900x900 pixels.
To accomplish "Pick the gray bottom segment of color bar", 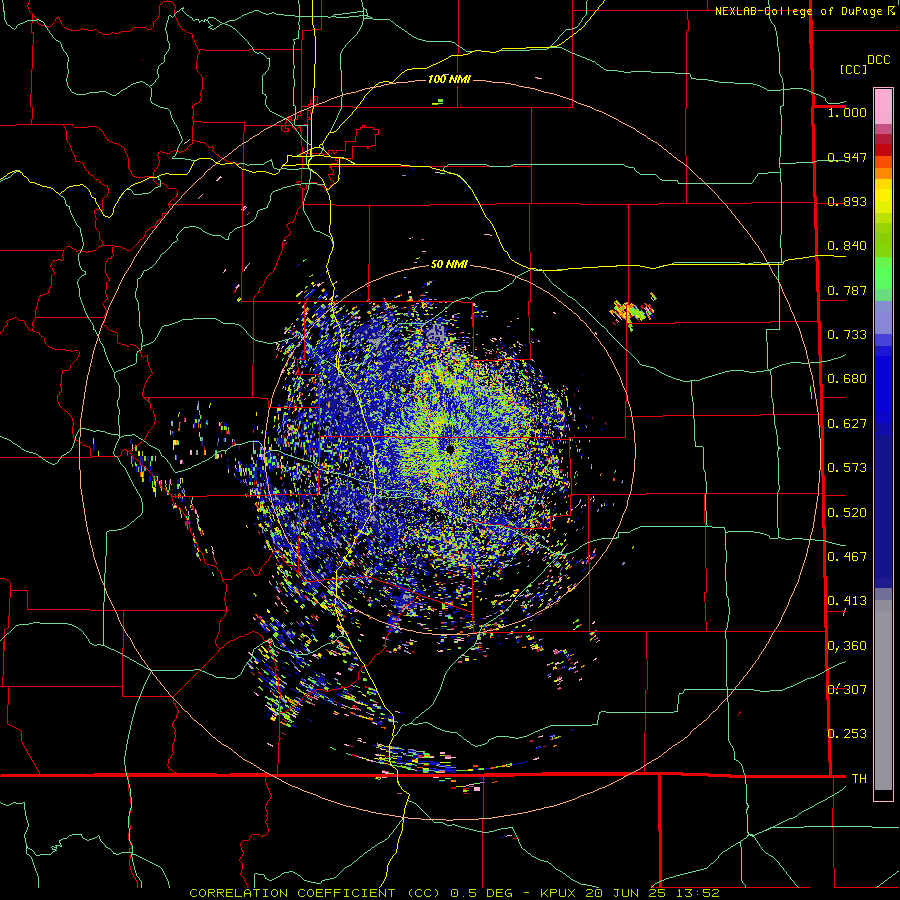I will click(x=883, y=695).
